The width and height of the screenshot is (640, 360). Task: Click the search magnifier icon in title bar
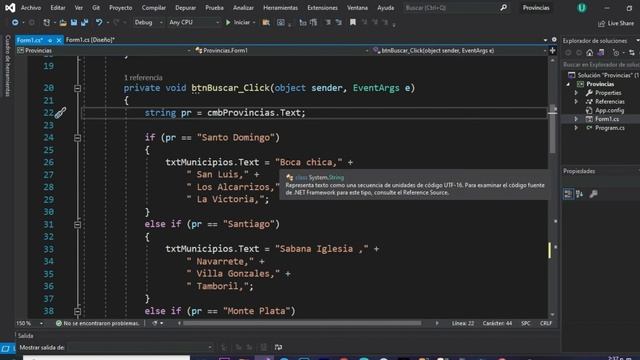(504, 7)
